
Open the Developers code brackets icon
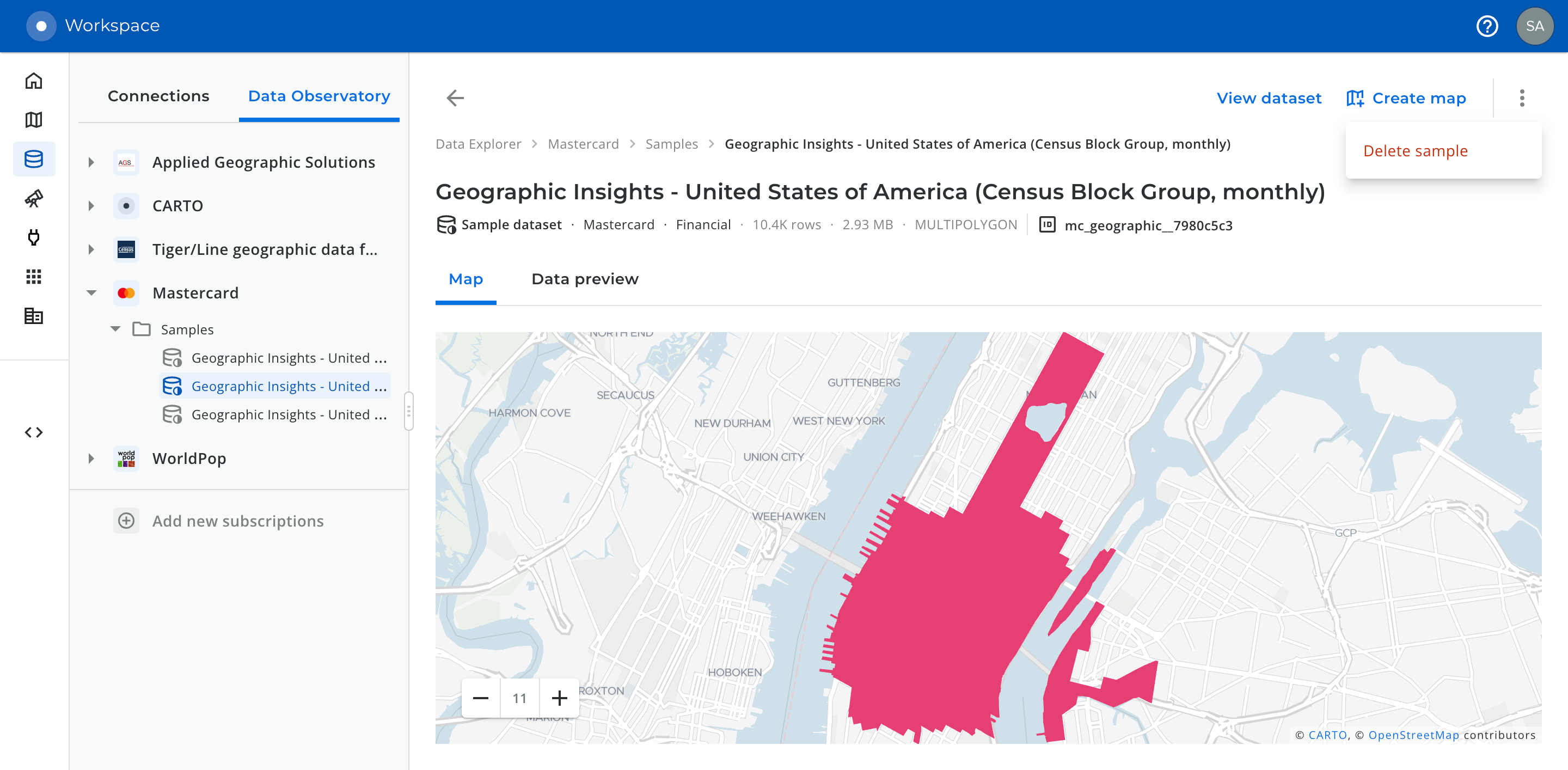click(34, 432)
